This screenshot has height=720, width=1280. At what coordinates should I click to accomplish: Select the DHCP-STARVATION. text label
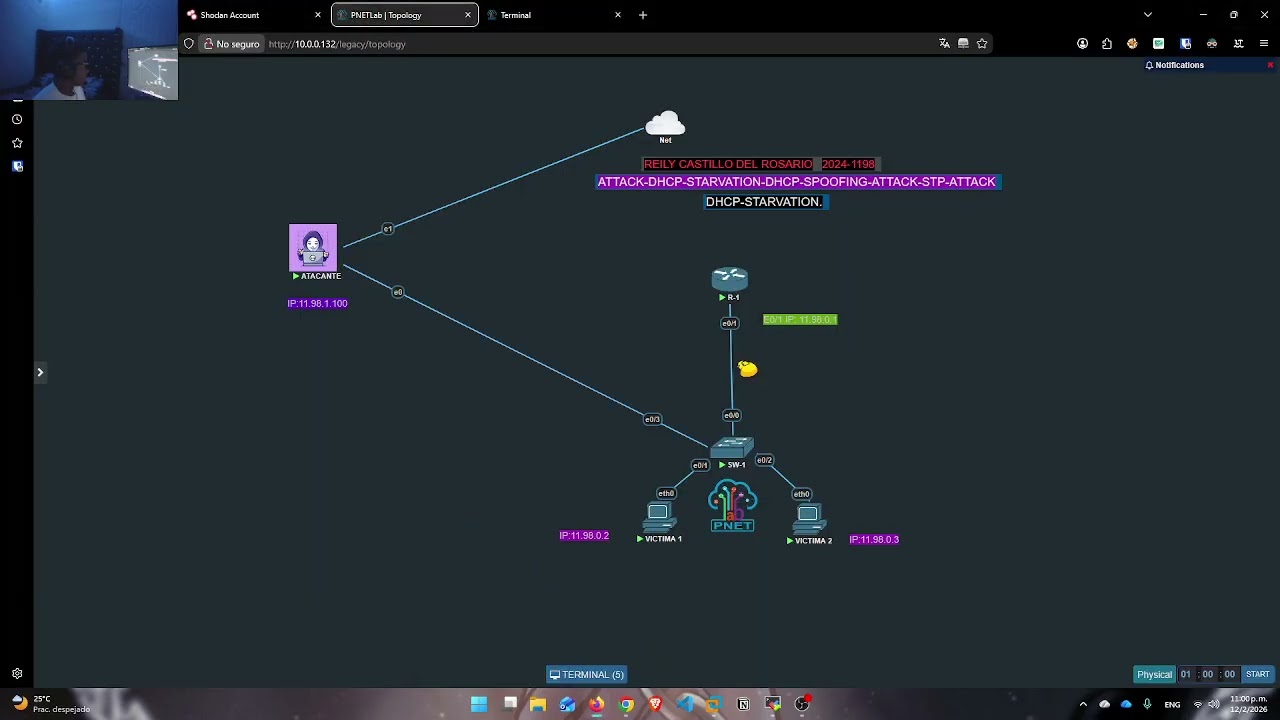(x=764, y=202)
